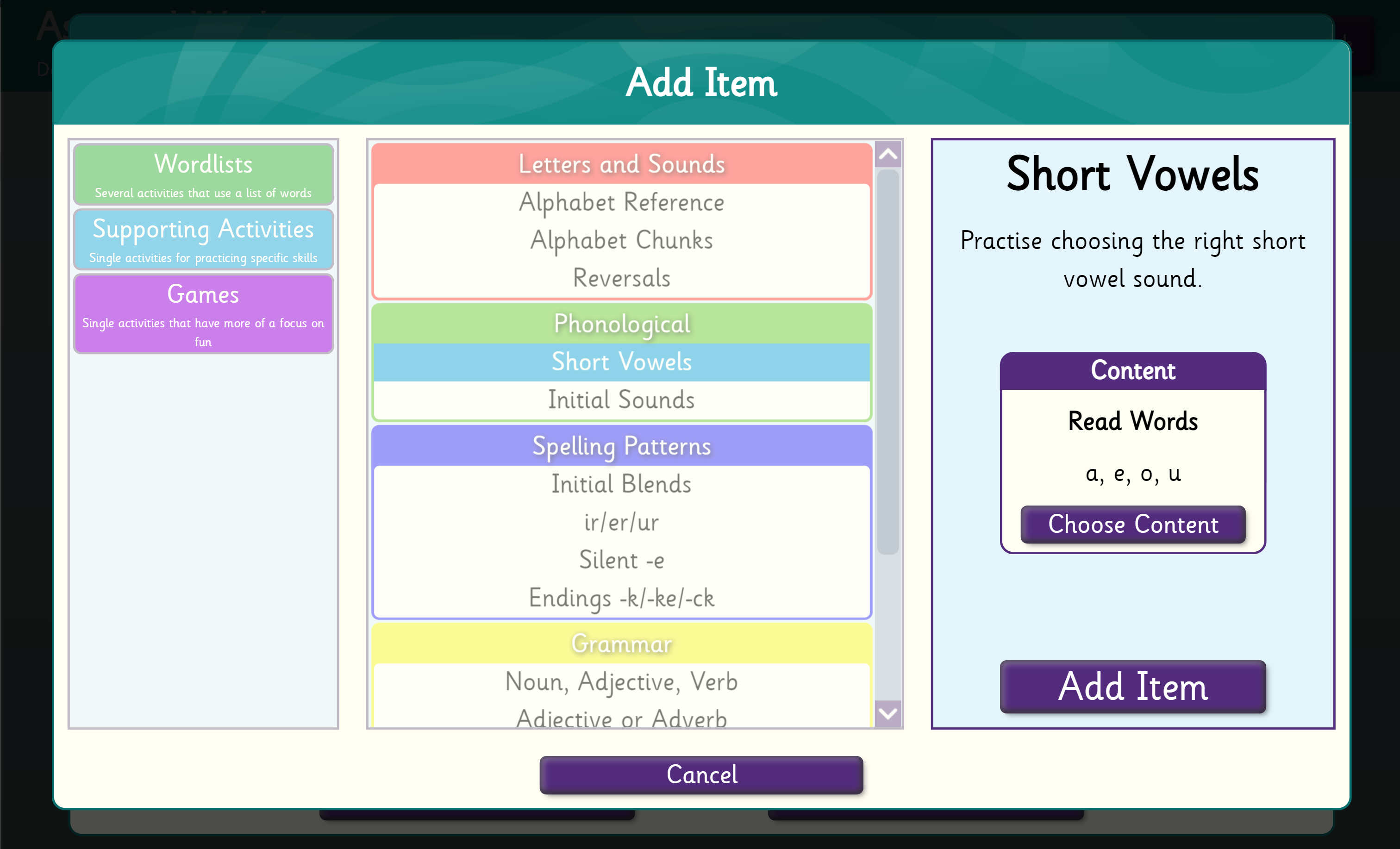Choose Alphabet Reference activity
This screenshot has height=849, width=1400.
point(622,202)
